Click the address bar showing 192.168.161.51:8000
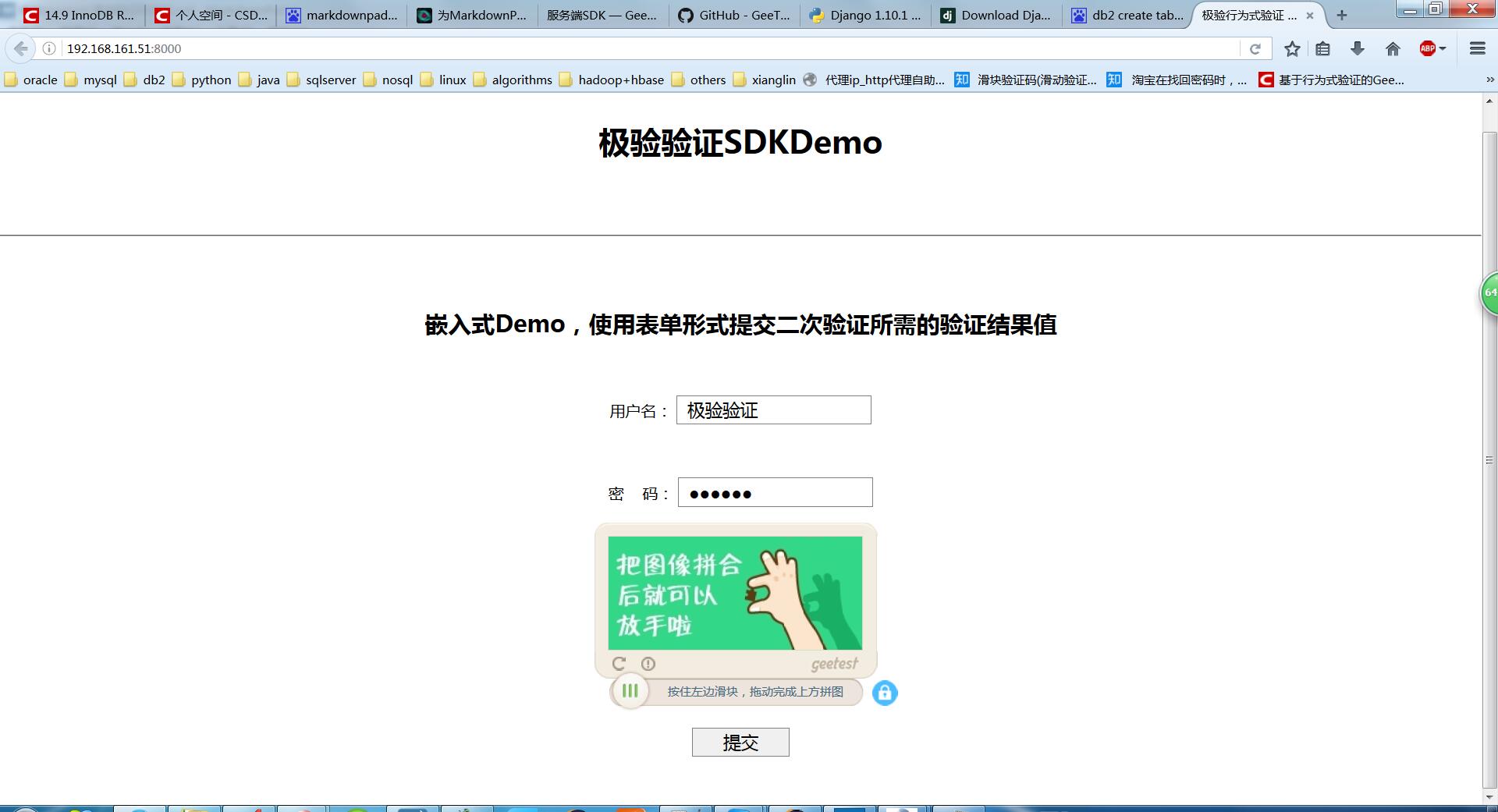The width and height of the screenshot is (1498, 812). pyautogui.click(x=651, y=48)
